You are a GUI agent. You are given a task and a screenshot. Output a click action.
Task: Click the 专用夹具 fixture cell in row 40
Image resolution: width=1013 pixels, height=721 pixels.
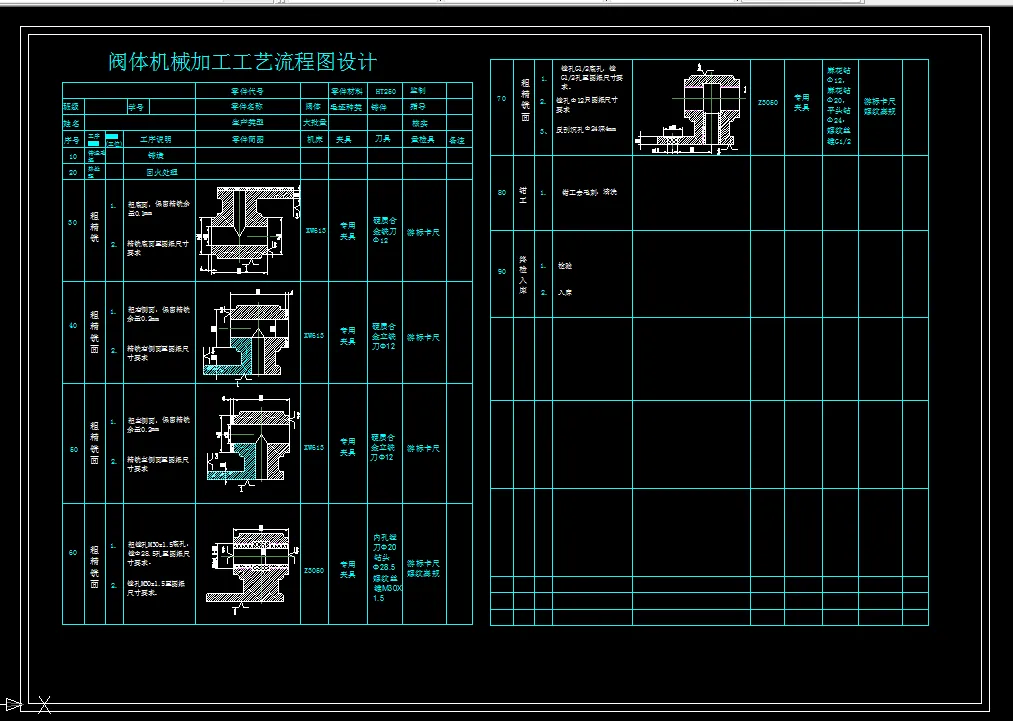(x=348, y=335)
